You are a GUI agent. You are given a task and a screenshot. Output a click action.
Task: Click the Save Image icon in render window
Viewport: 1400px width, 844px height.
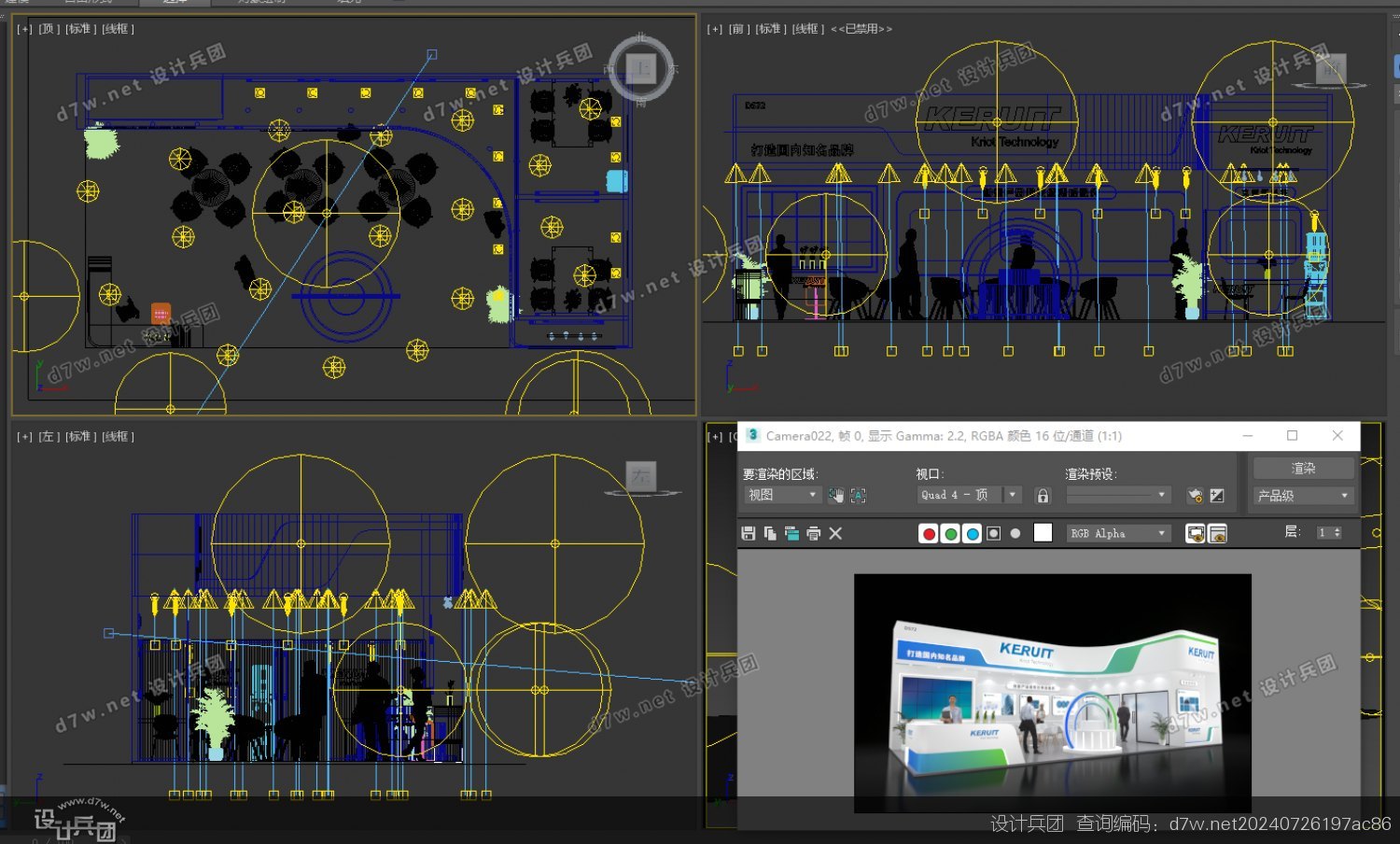coord(748,533)
